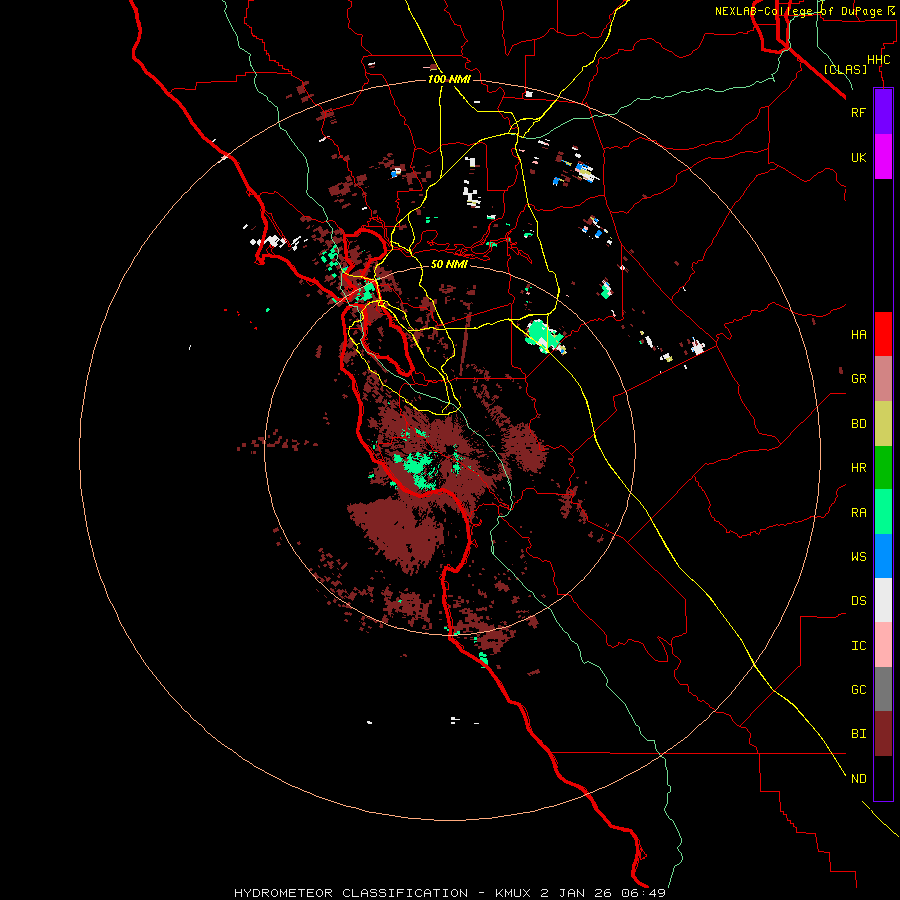The image size is (900, 900).
Task: Click the white DS color swatch
Action: coord(883,600)
